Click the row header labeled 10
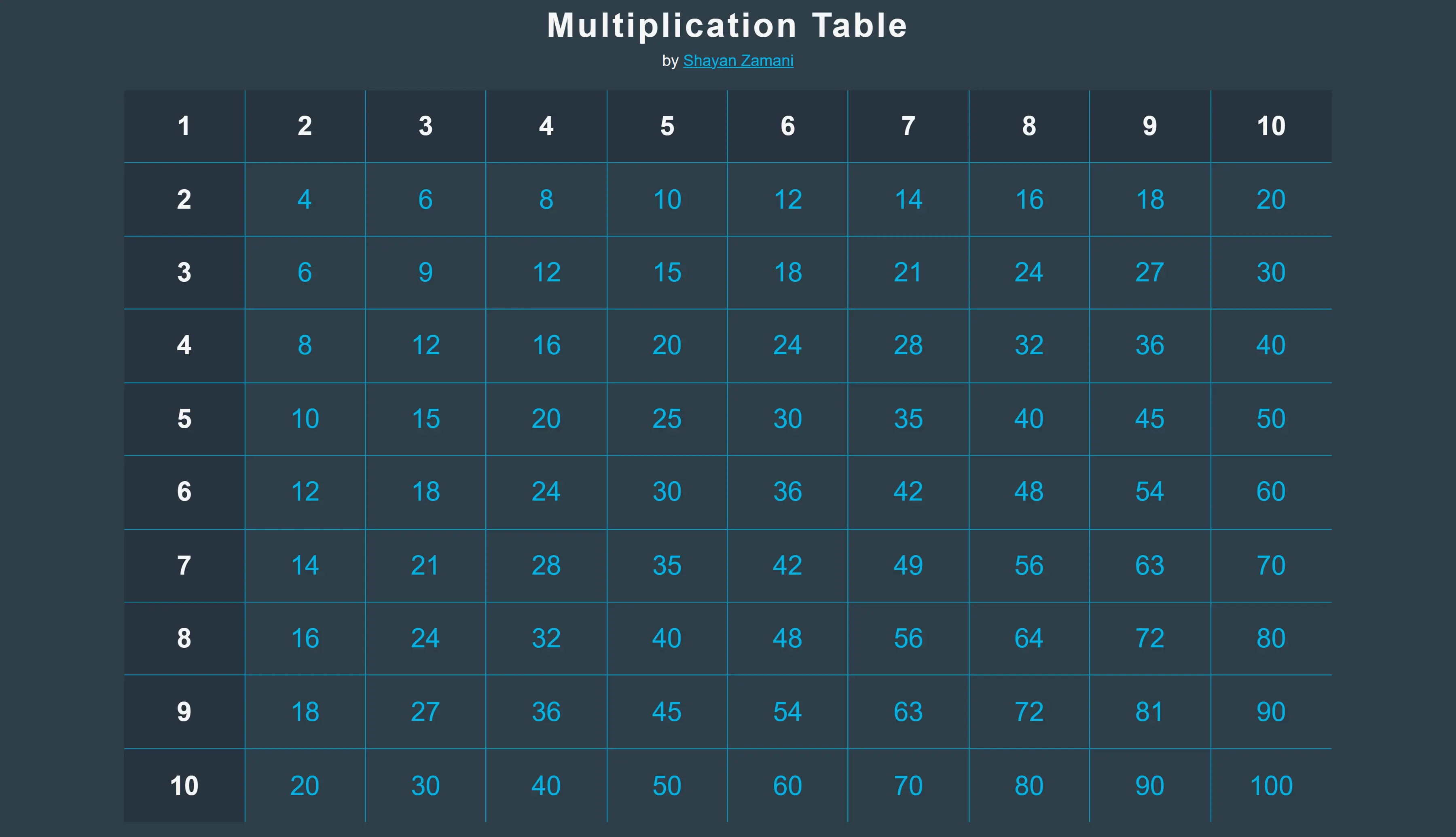 [184, 785]
